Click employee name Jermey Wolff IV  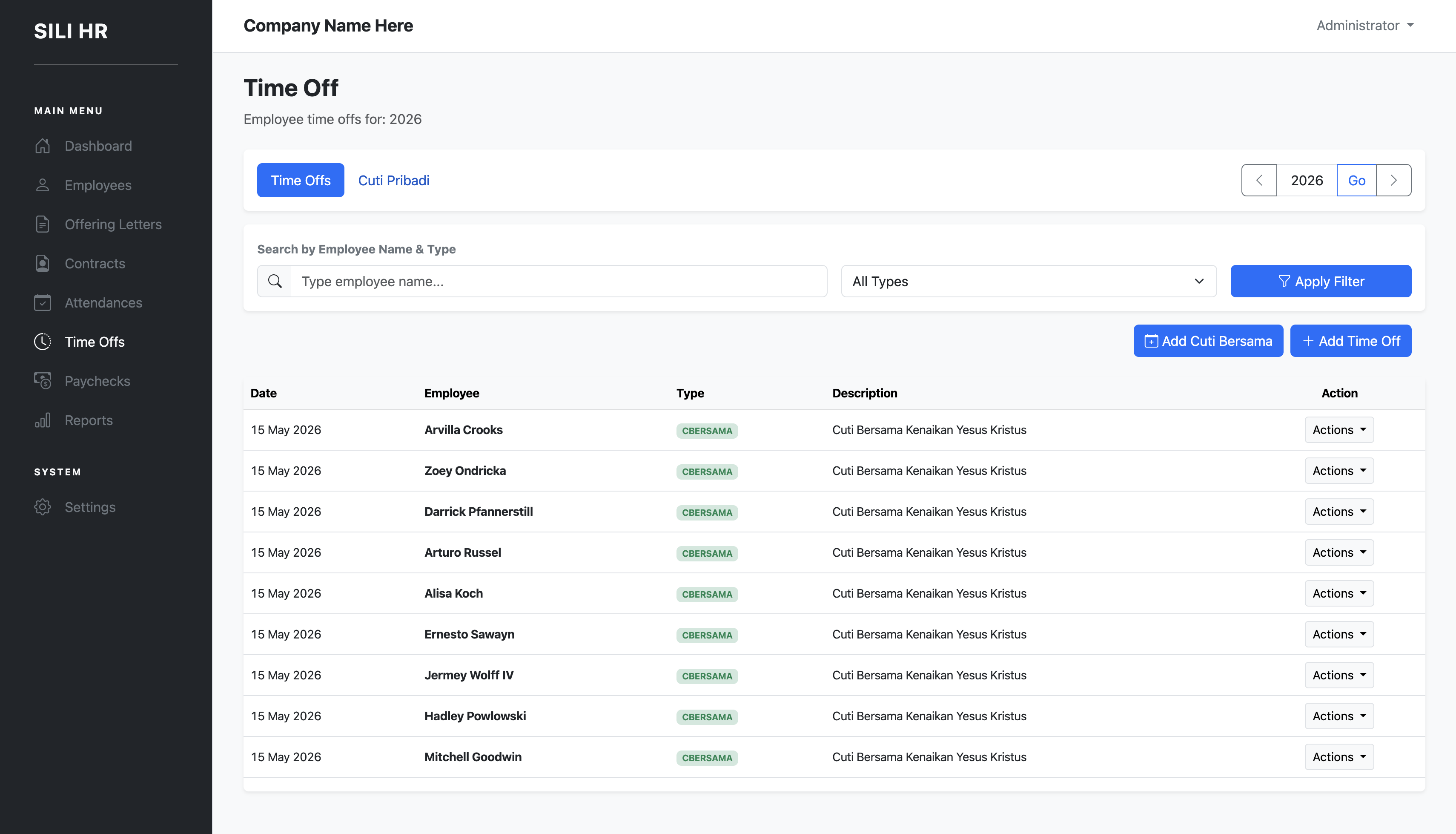click(x=469, y=675)
